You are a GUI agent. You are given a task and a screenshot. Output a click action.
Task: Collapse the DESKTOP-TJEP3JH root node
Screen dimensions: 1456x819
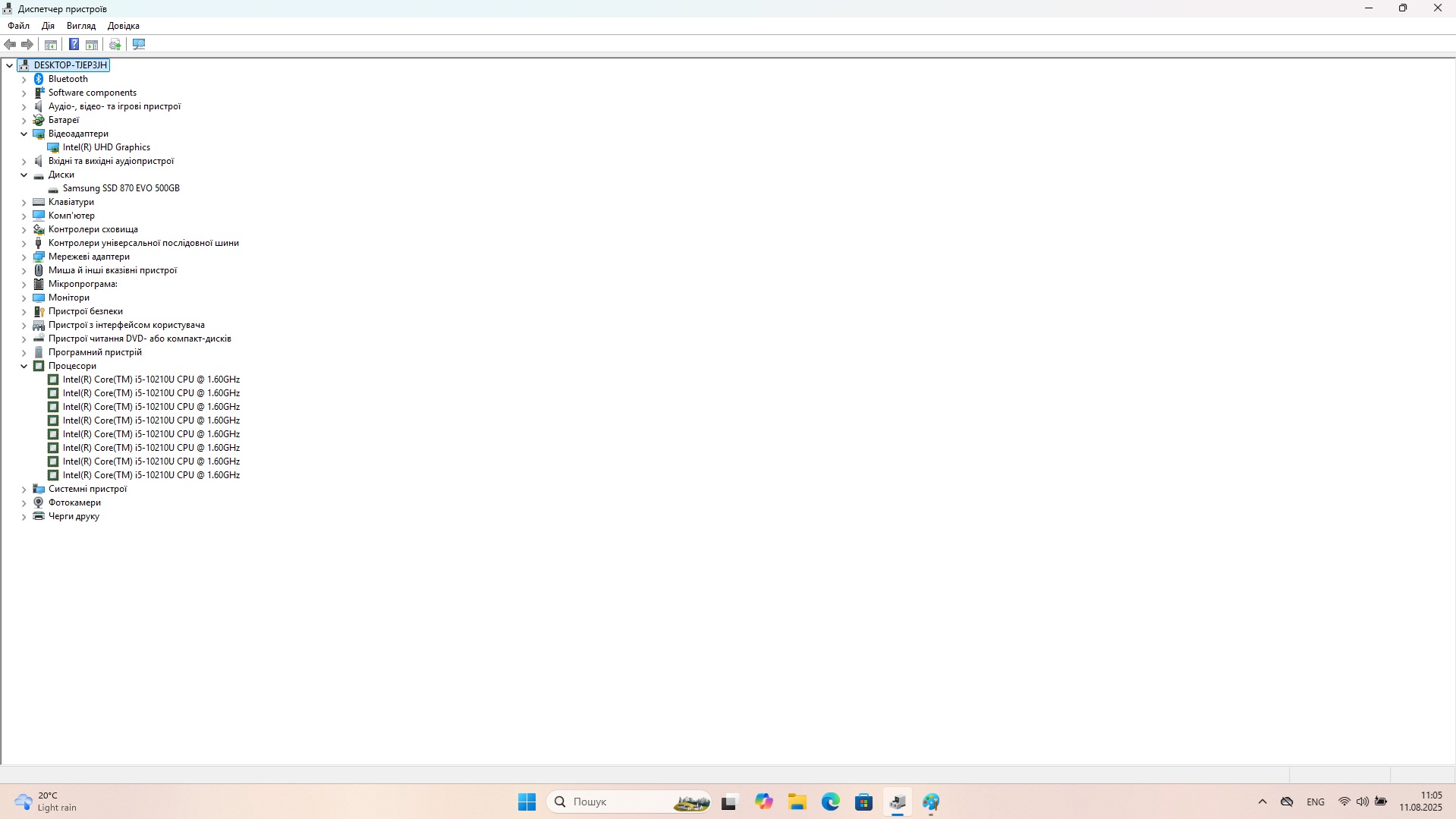click(9, 65)
